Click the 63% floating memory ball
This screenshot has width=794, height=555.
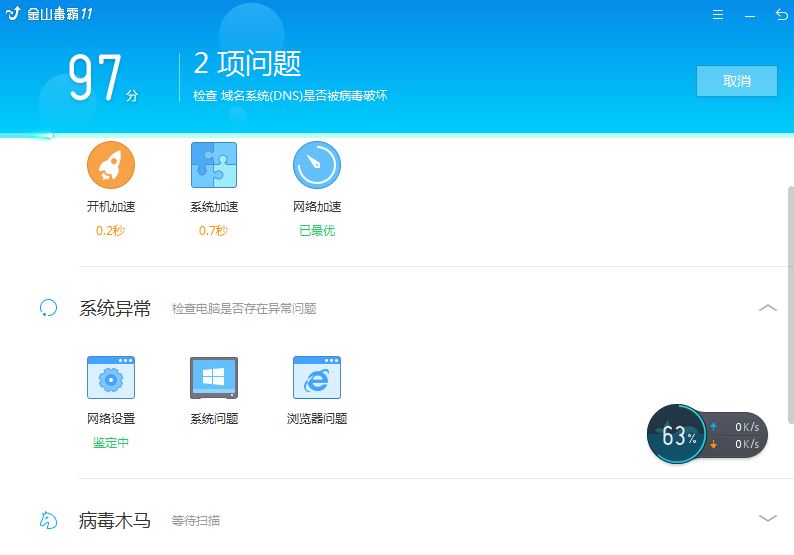pyautogui.click(x=676, y=436)
